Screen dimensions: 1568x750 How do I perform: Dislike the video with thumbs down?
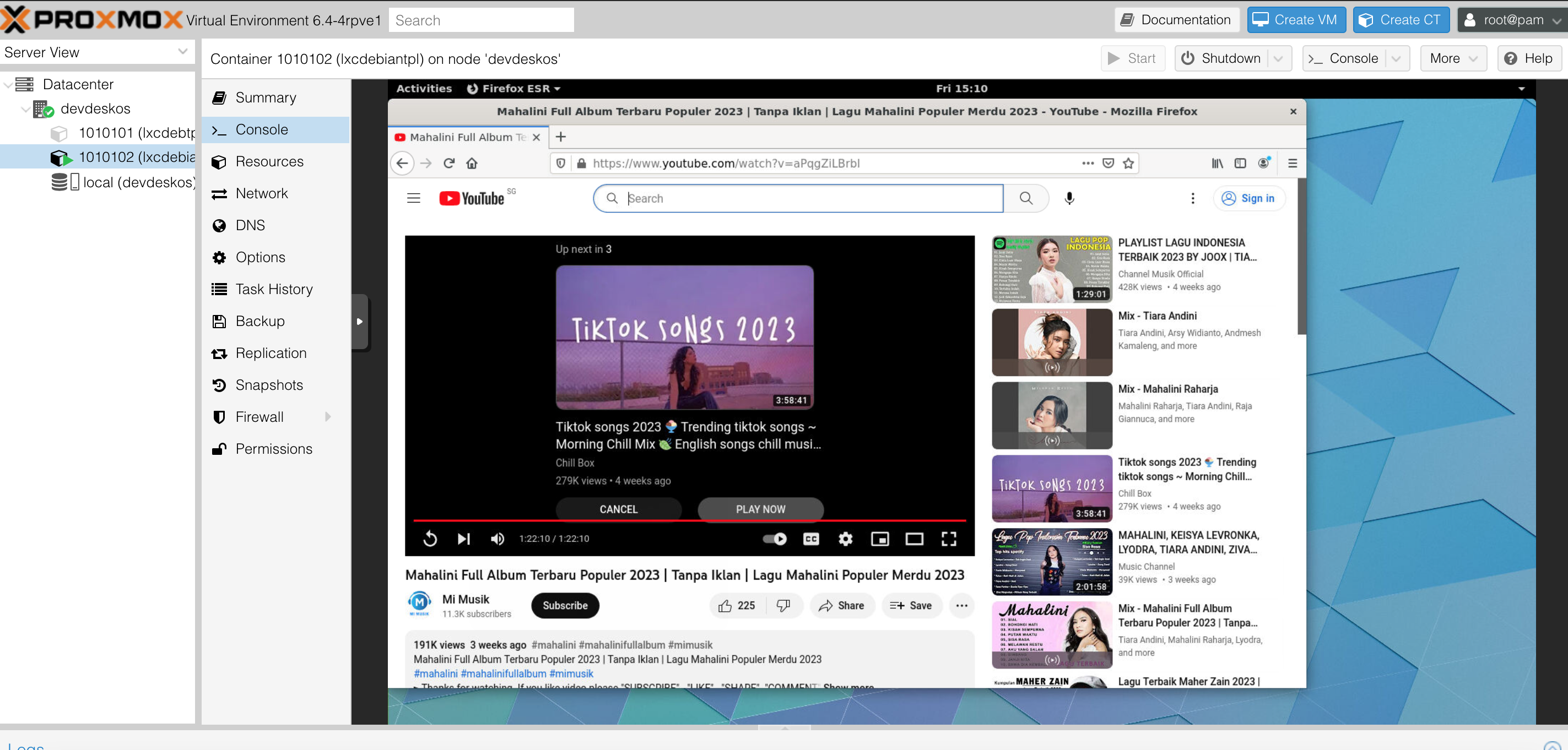tap(783, 605)
